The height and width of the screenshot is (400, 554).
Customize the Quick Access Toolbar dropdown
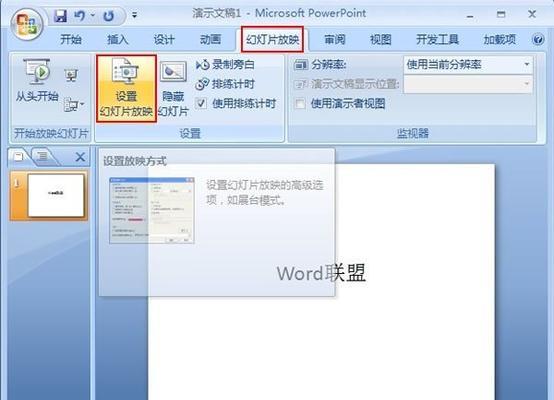click(135, 15)
